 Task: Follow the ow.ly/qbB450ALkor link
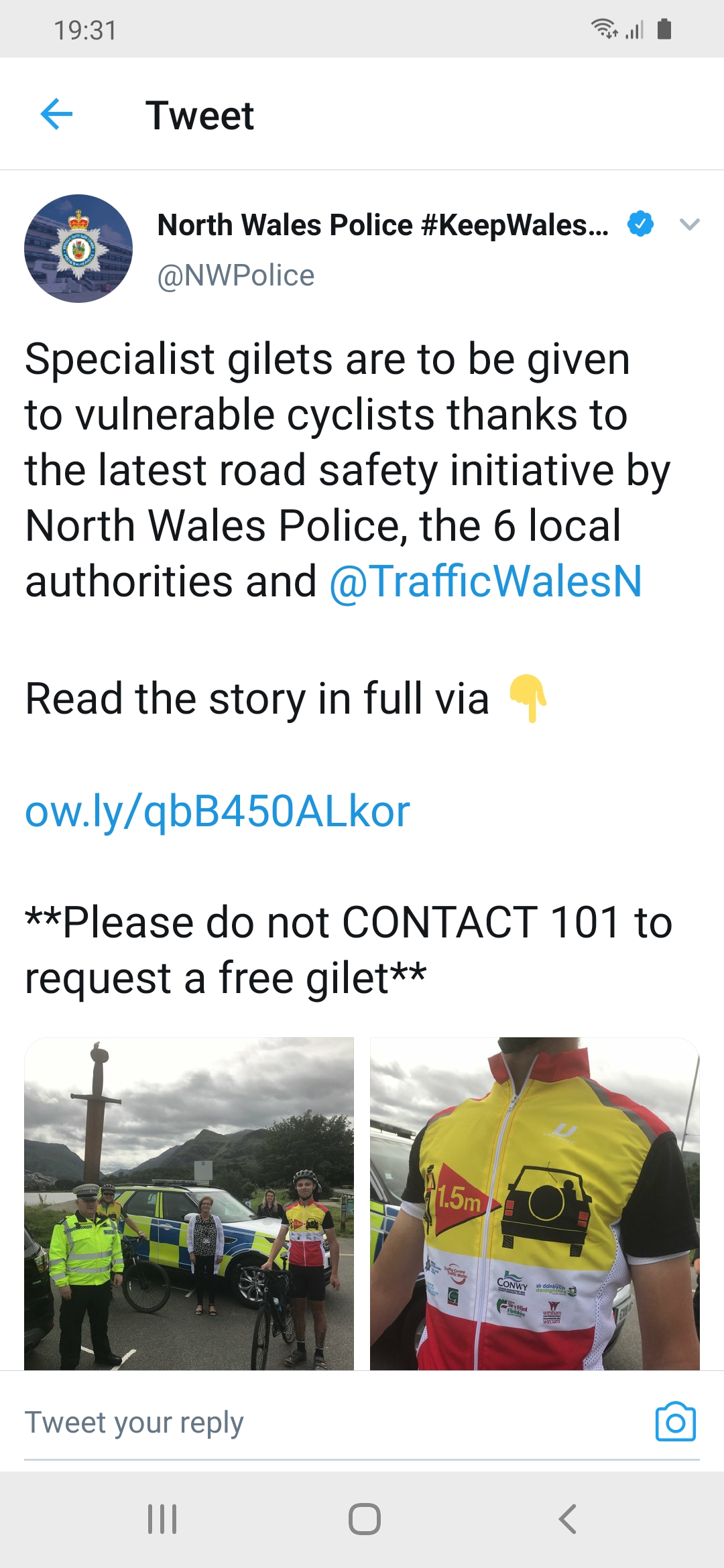[217, 811]
